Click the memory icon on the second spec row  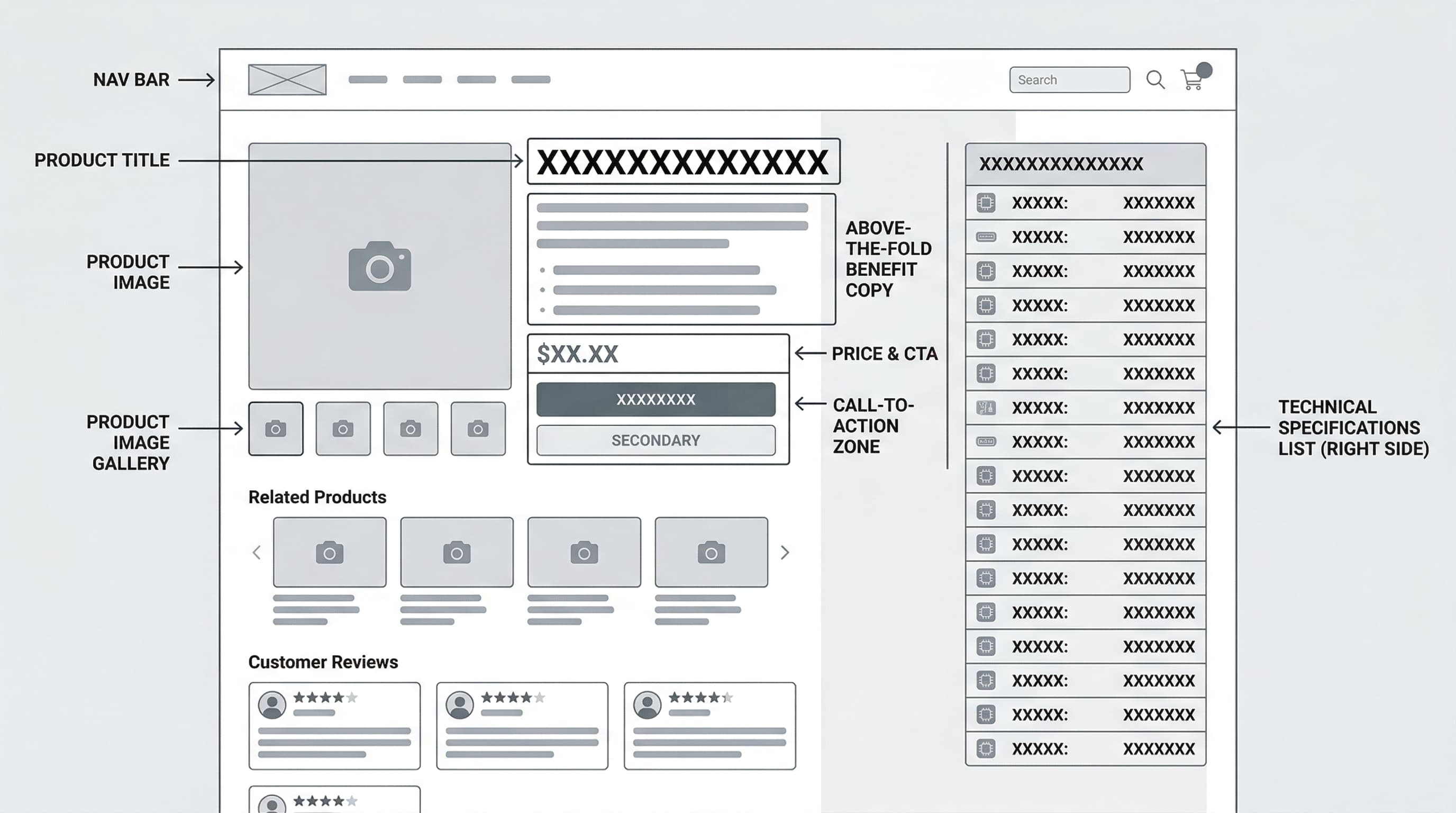(986, 238)
